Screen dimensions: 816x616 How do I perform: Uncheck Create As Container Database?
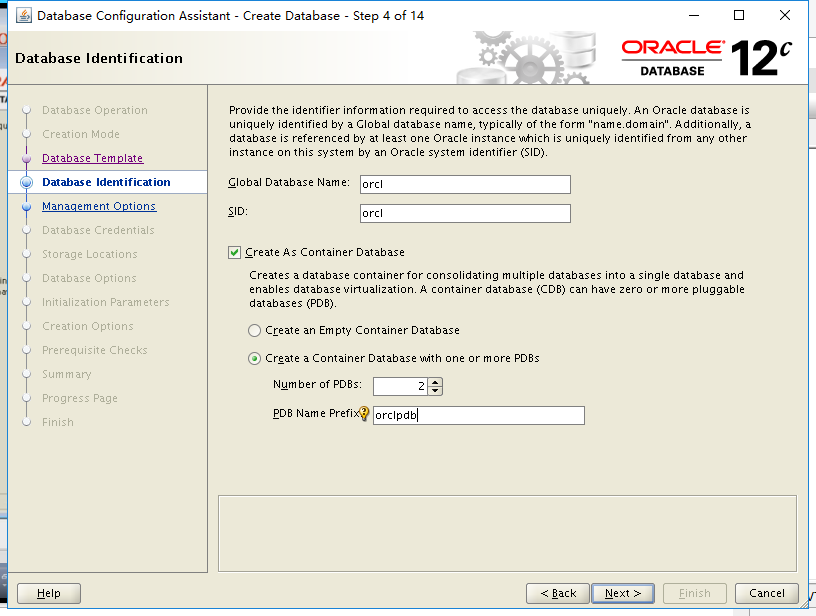coord(234,252)
